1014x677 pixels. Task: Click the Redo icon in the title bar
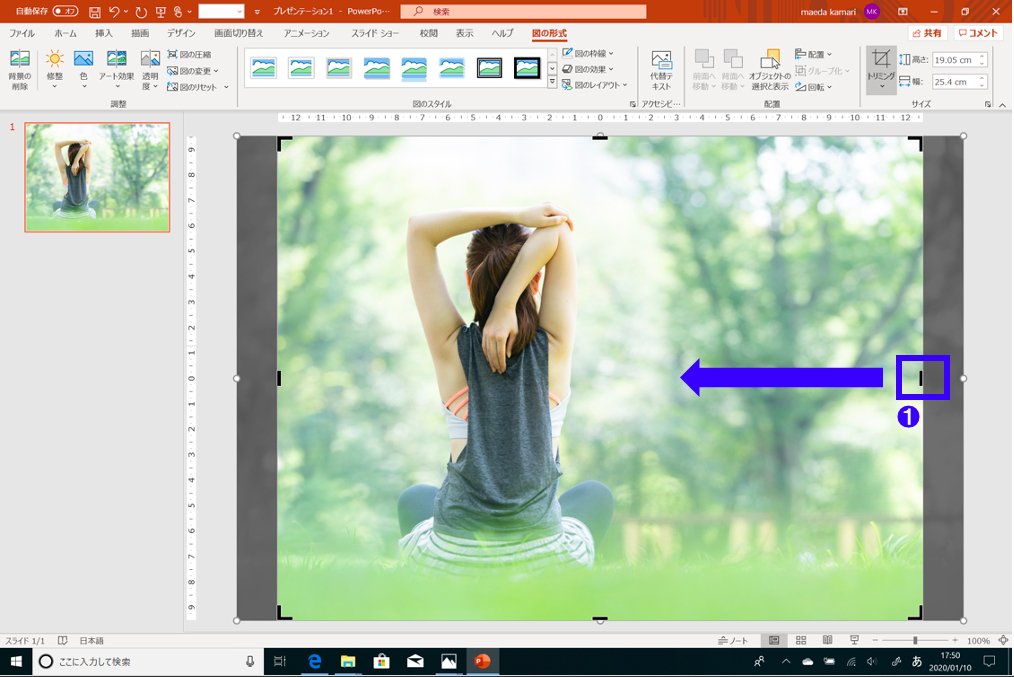[x=141, y=12]
